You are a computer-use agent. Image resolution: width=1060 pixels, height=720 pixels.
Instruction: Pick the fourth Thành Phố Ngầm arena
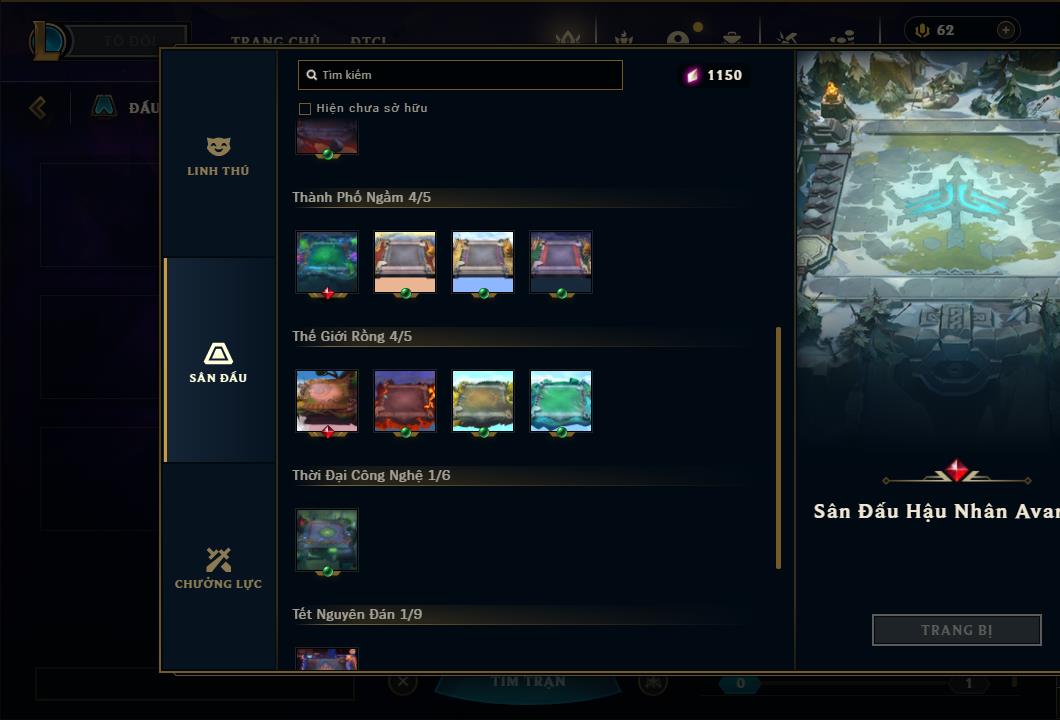point(561,262)
